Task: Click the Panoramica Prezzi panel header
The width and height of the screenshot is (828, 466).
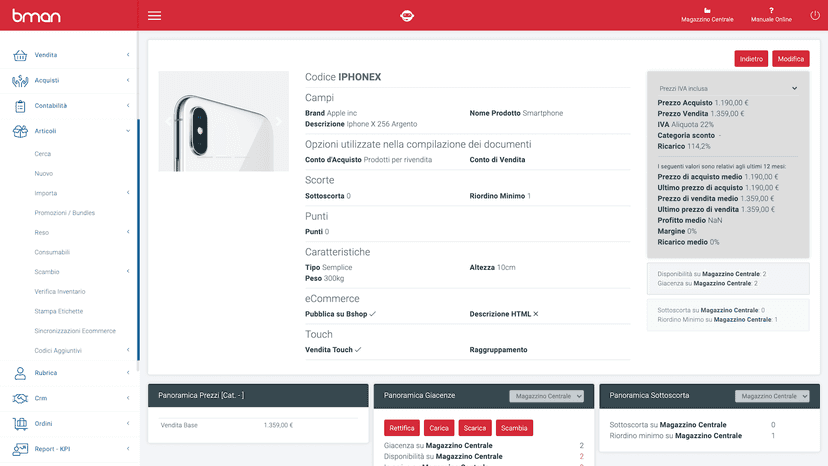Action: coord(258,395)
